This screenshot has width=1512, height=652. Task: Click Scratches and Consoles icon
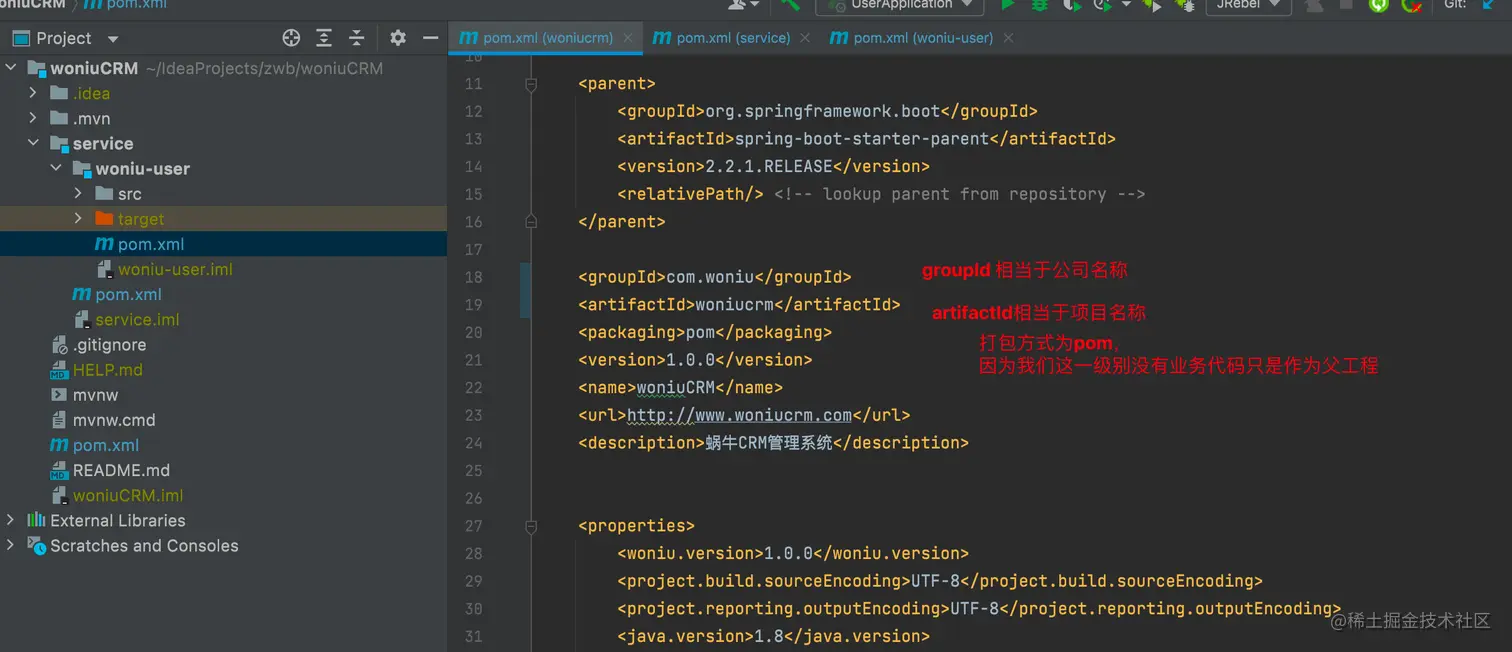[x=37, y=546]
